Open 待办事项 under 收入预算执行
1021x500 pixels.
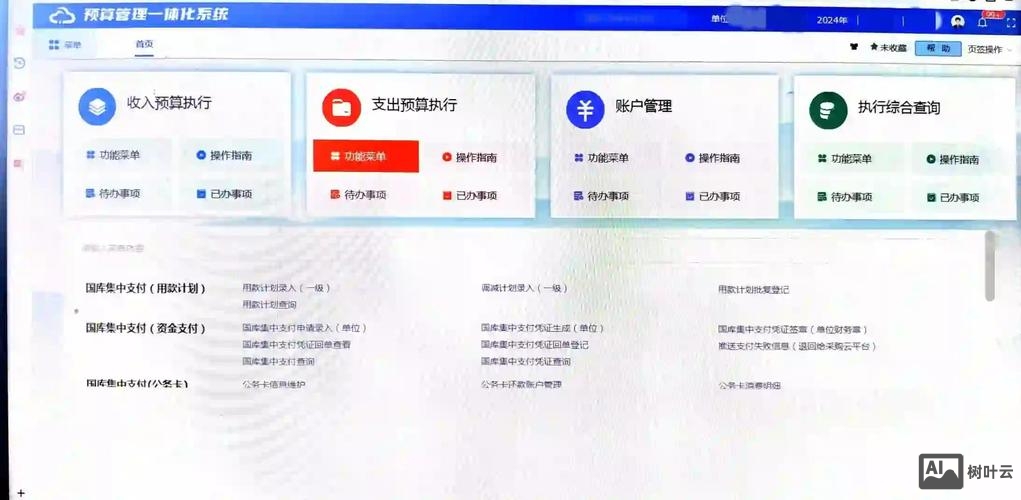(112, 193)
